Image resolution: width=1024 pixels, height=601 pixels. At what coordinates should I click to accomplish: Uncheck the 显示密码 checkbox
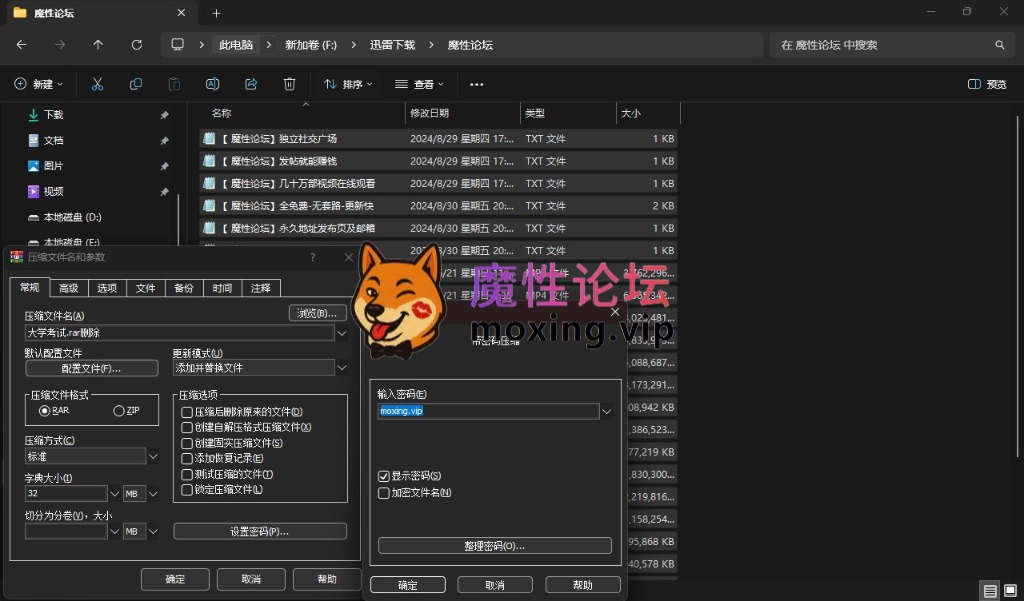384,476
